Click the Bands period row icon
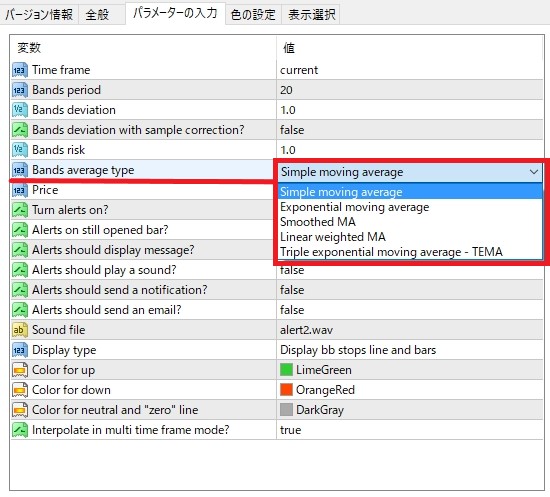 pos(20,90)
